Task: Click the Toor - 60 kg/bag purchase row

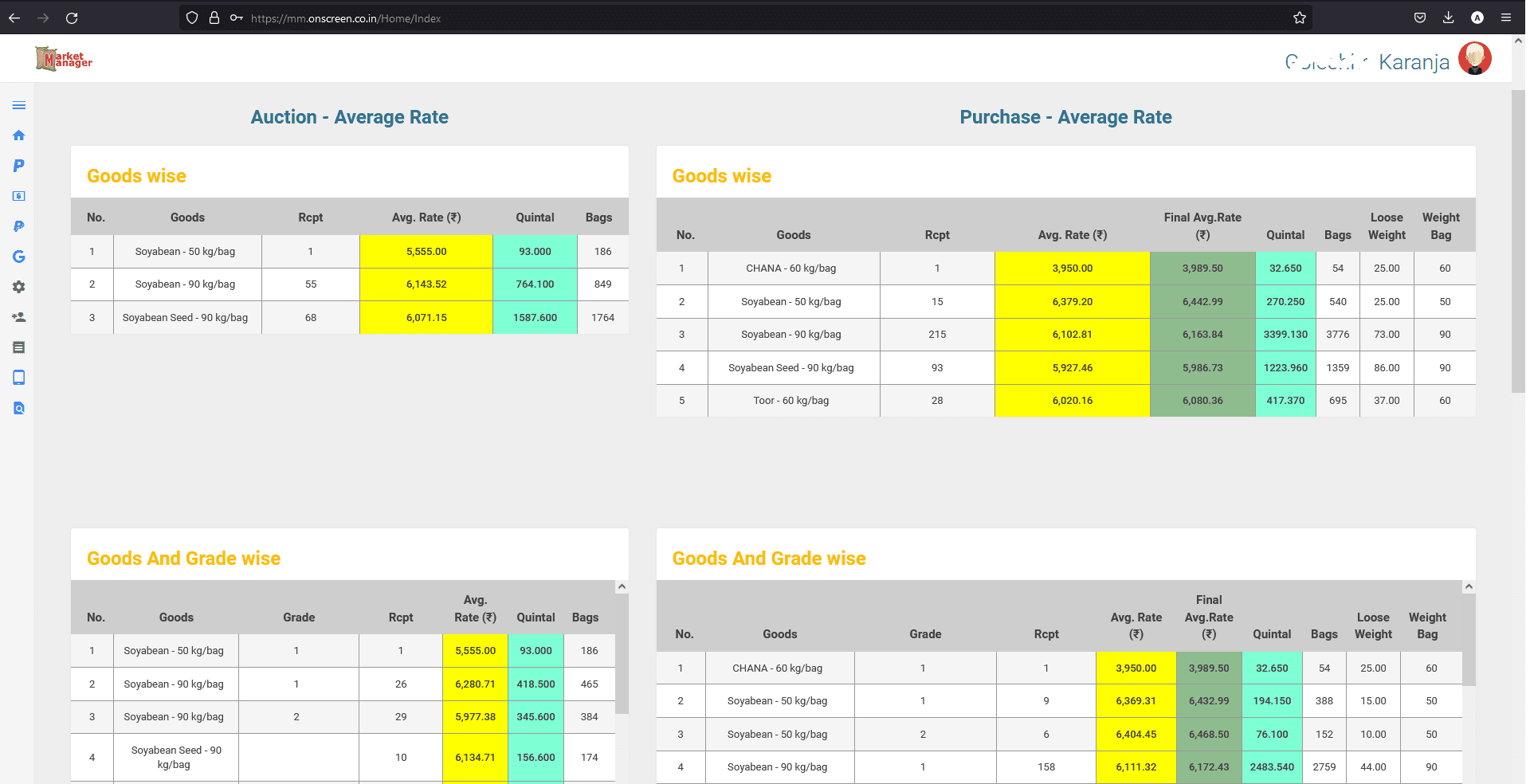Action: pyautogui.click(x=1065, y=401)
